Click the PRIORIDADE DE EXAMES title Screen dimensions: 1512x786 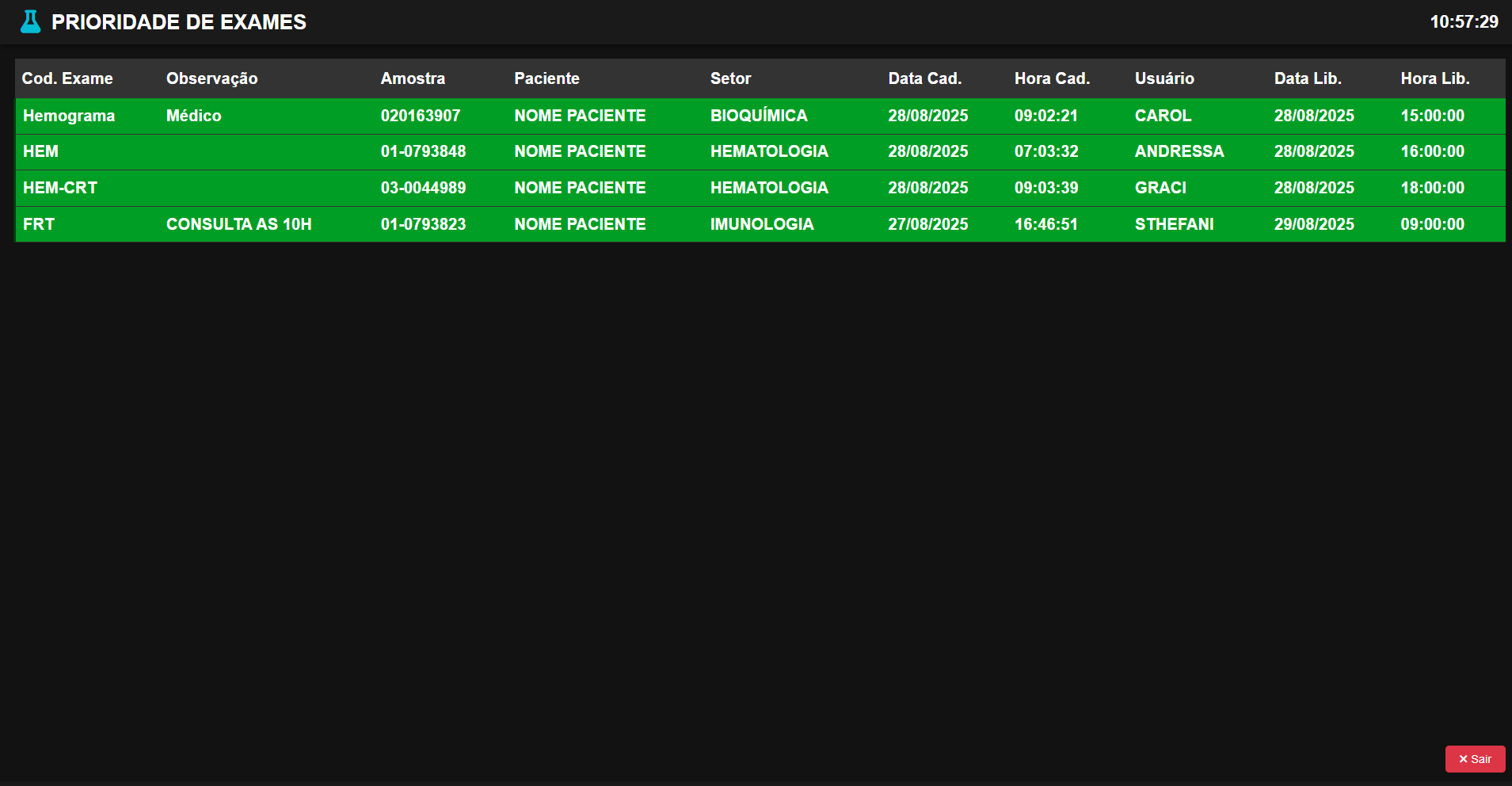(x=178, y=22)
